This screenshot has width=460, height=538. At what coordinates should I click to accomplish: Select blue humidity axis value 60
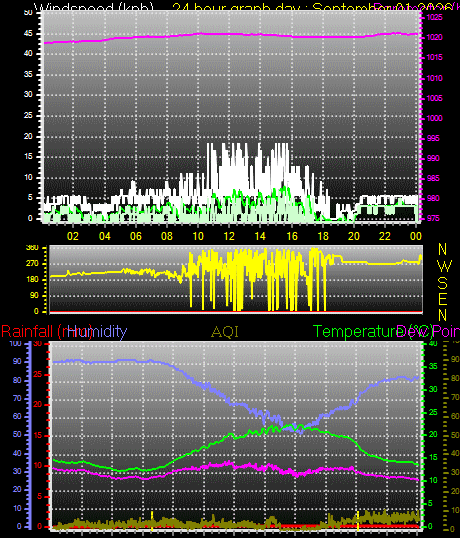(17, 416)
